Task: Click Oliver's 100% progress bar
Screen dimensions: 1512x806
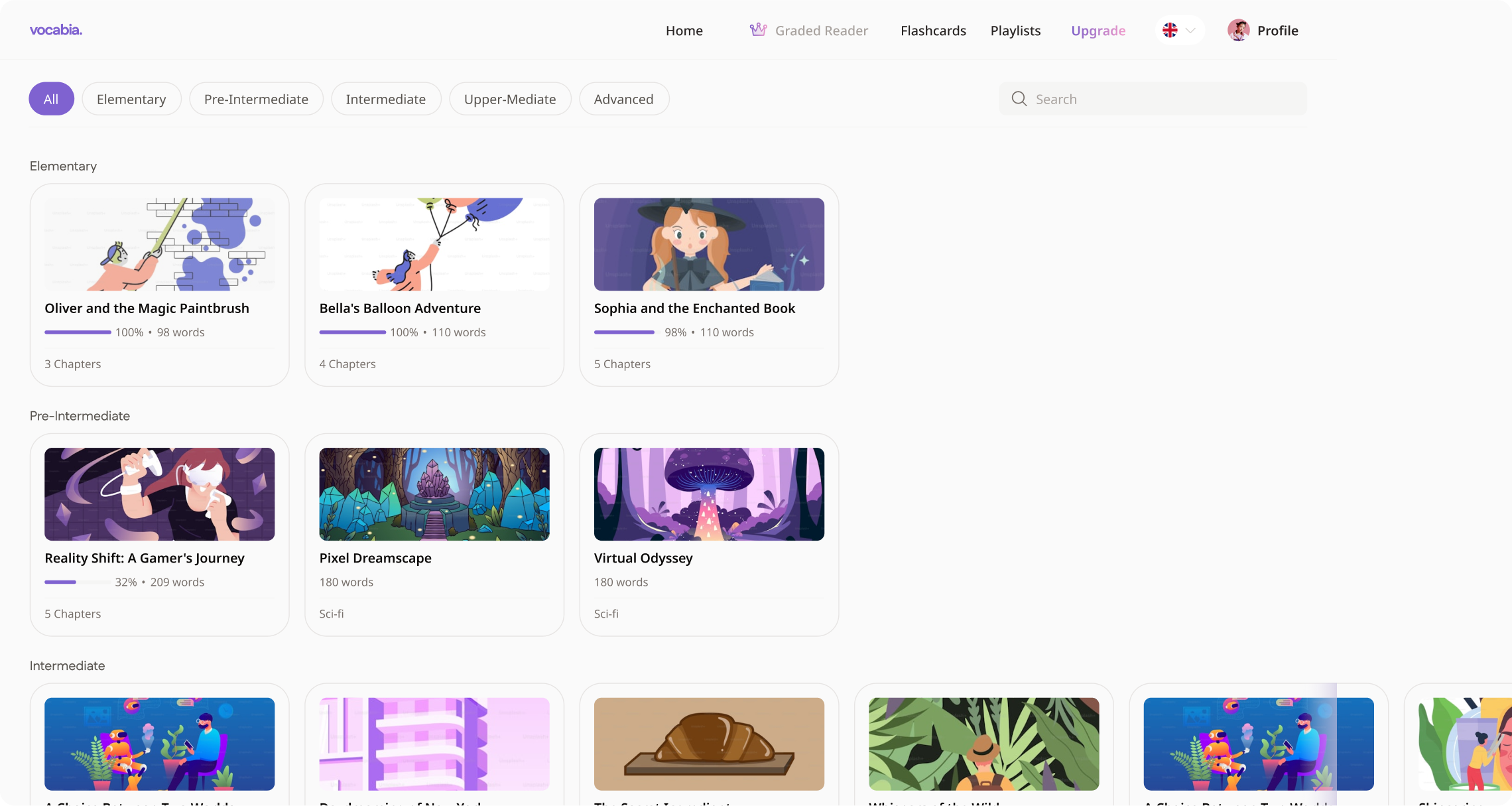Action: coord(78,332)
